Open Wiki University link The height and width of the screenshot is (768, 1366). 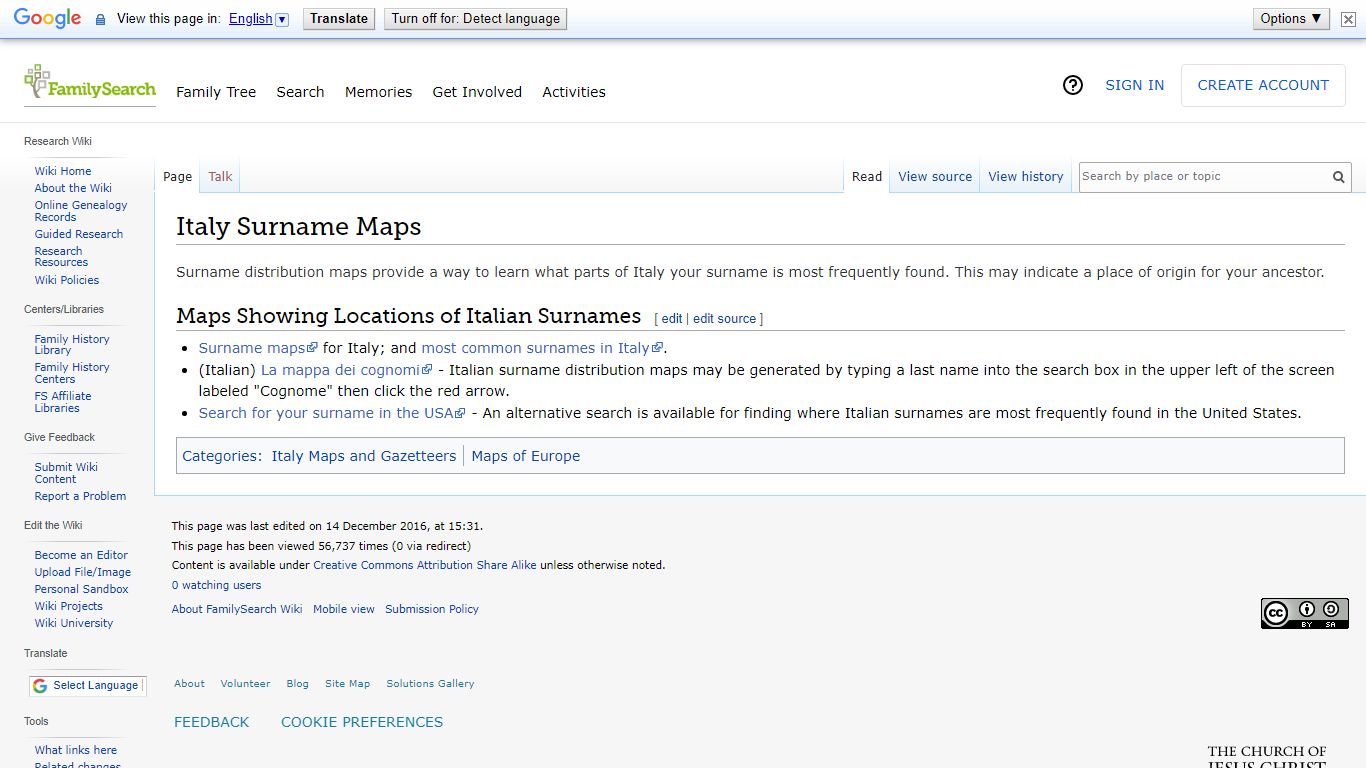pyautogui.click(x=74, y=623)
